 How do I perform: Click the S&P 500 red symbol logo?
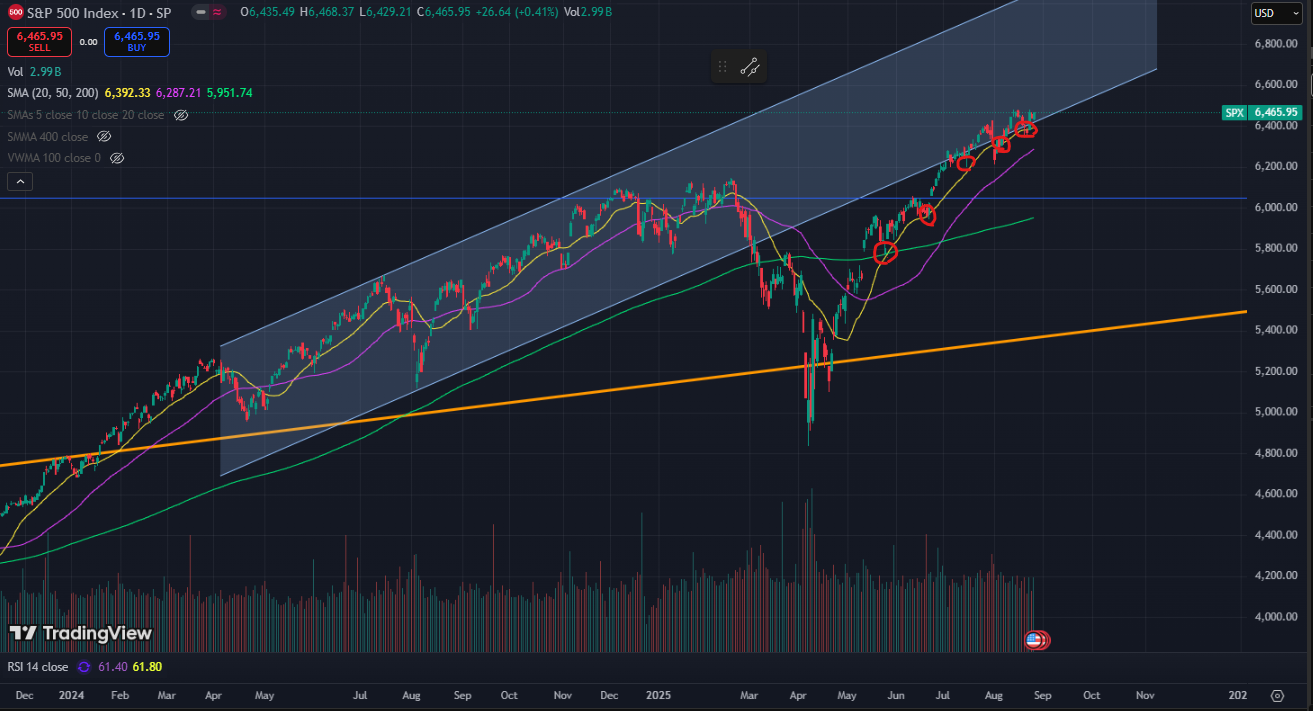coord(14,12)
